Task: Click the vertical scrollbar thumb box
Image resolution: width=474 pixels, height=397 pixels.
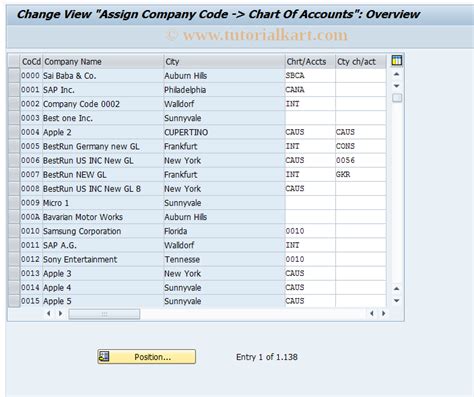Action: pyautogui.click(x=397, y=98)
